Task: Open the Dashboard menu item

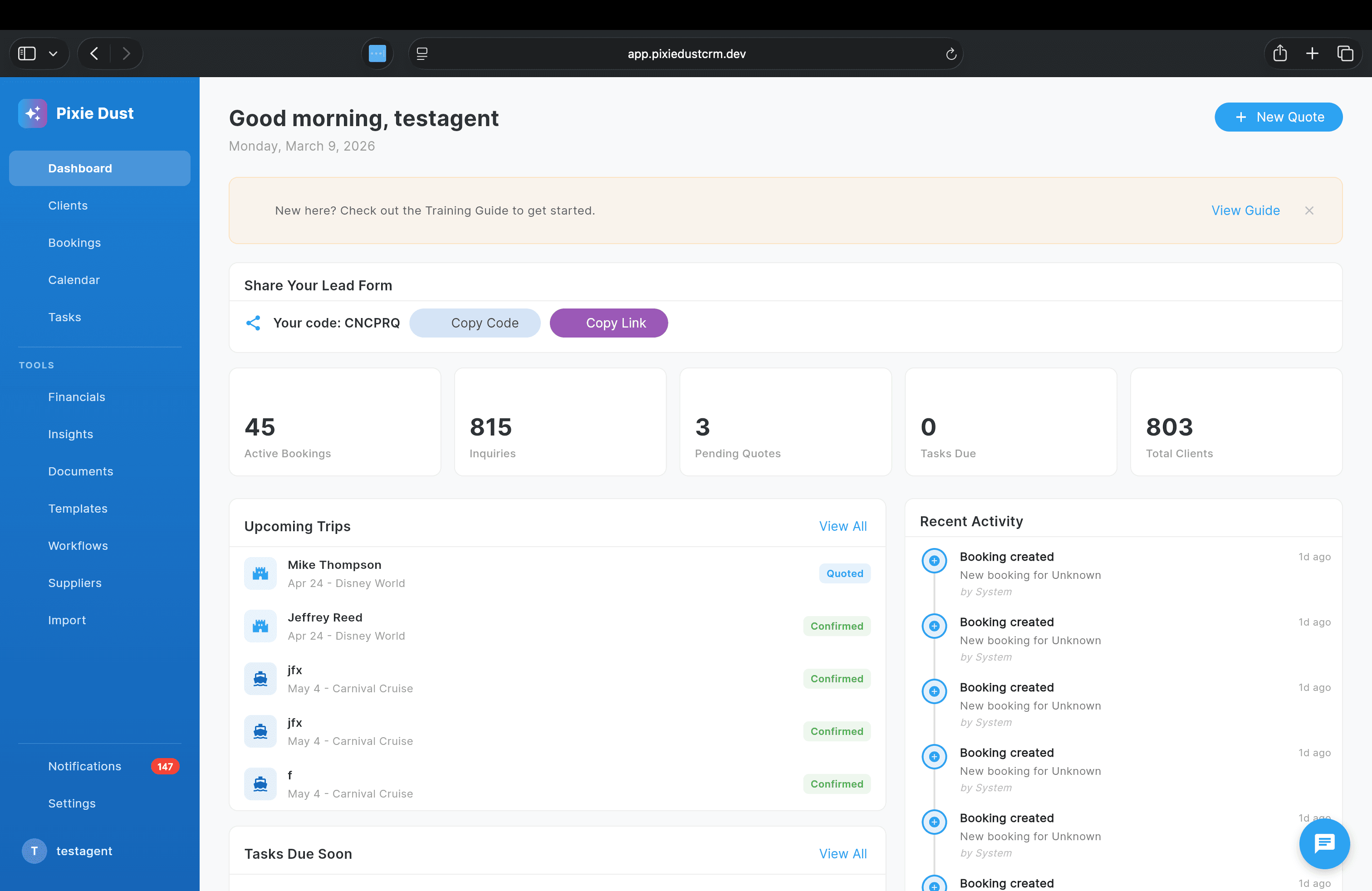Action: pos(100,168)
